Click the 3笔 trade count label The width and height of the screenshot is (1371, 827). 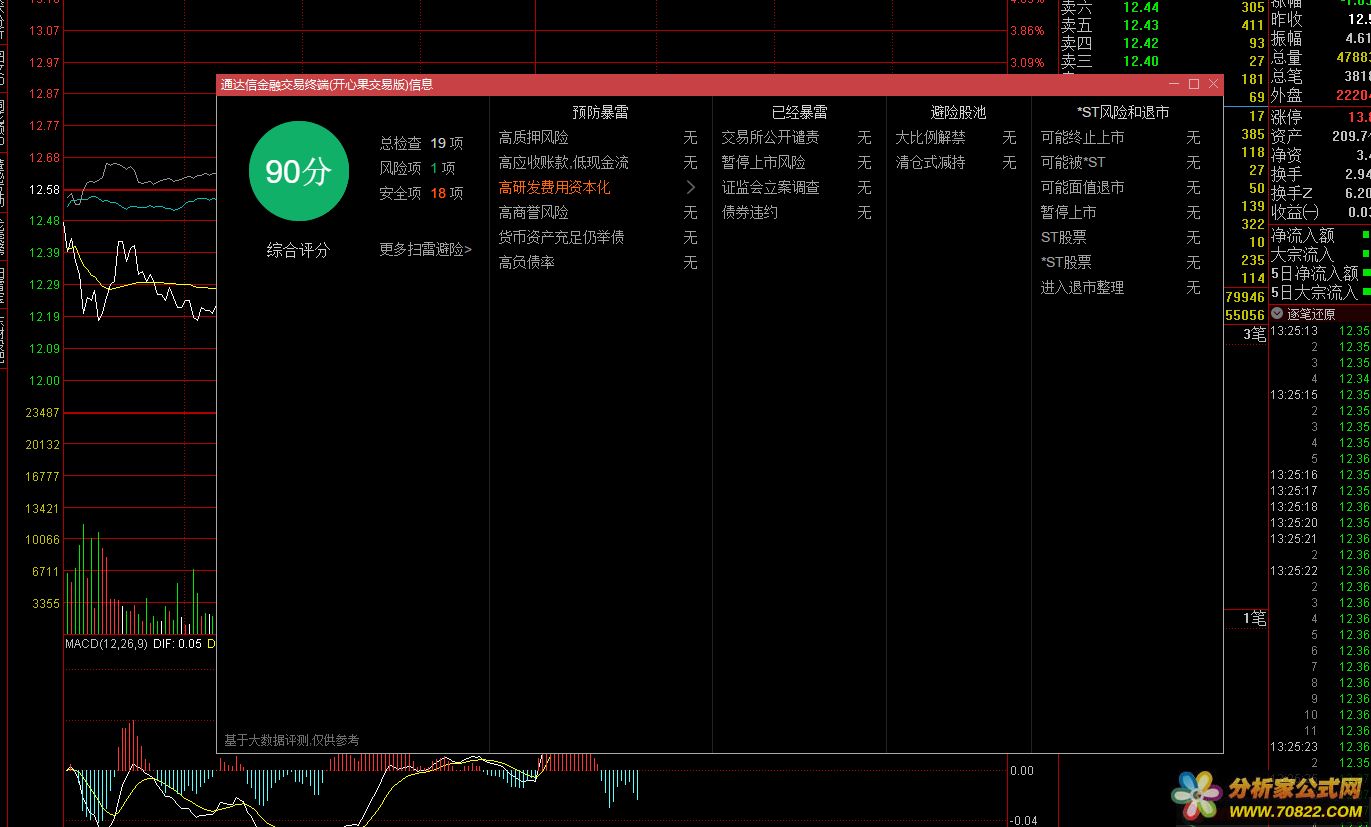pyautogui.click(x=1254, y=334)
